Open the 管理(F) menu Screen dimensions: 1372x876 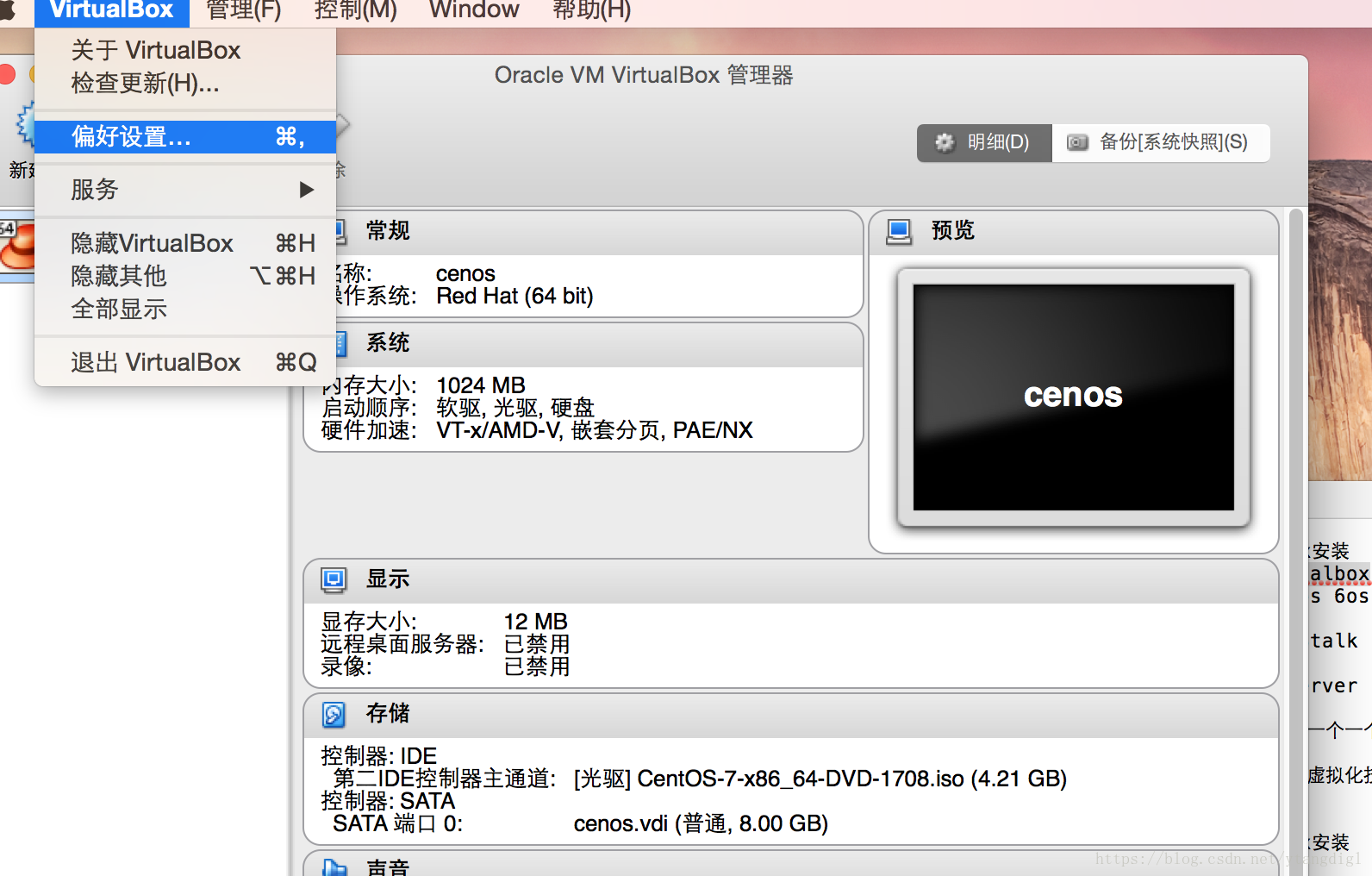[244, 10]
